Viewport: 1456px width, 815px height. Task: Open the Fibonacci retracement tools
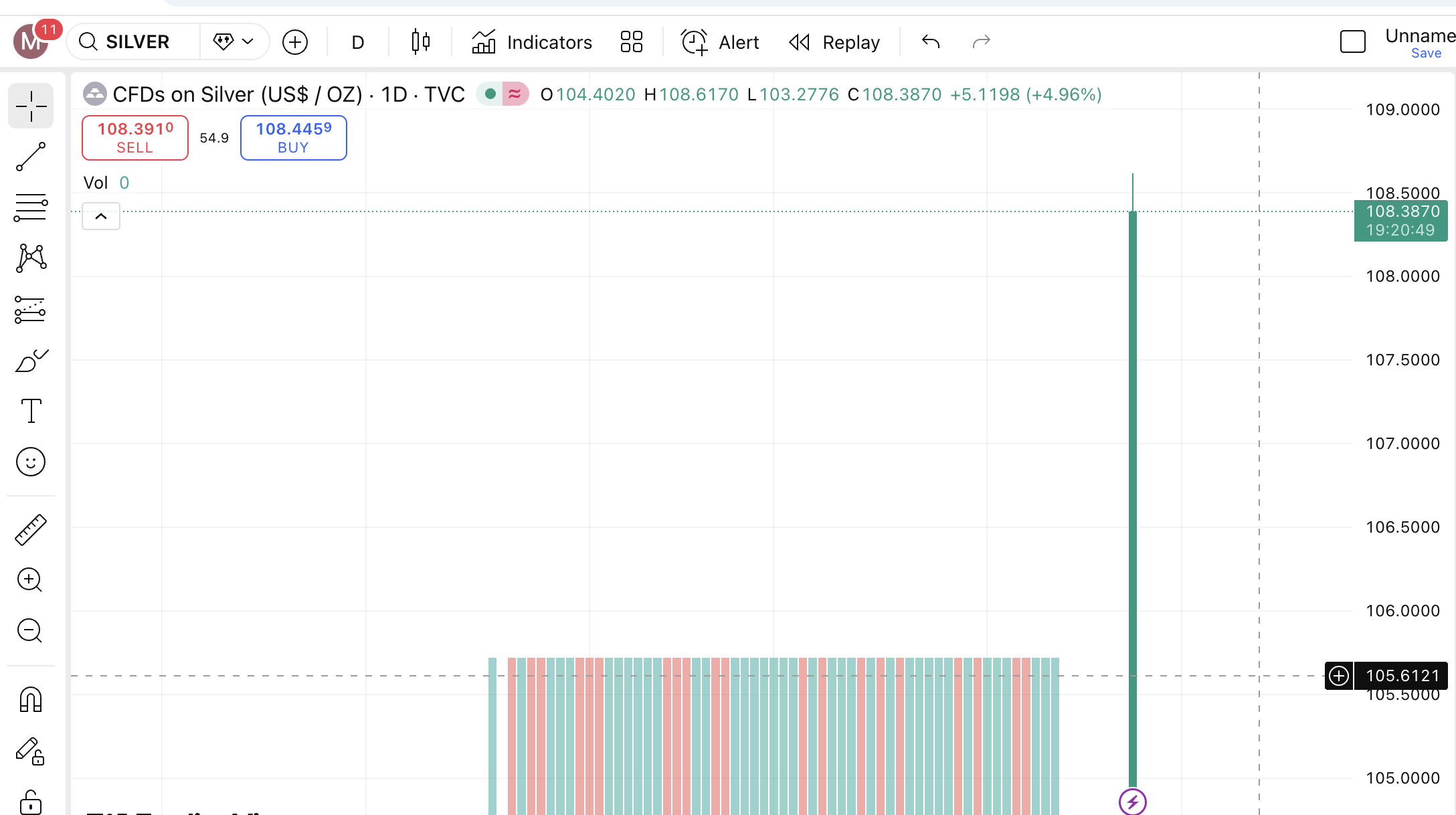point(31,207)
